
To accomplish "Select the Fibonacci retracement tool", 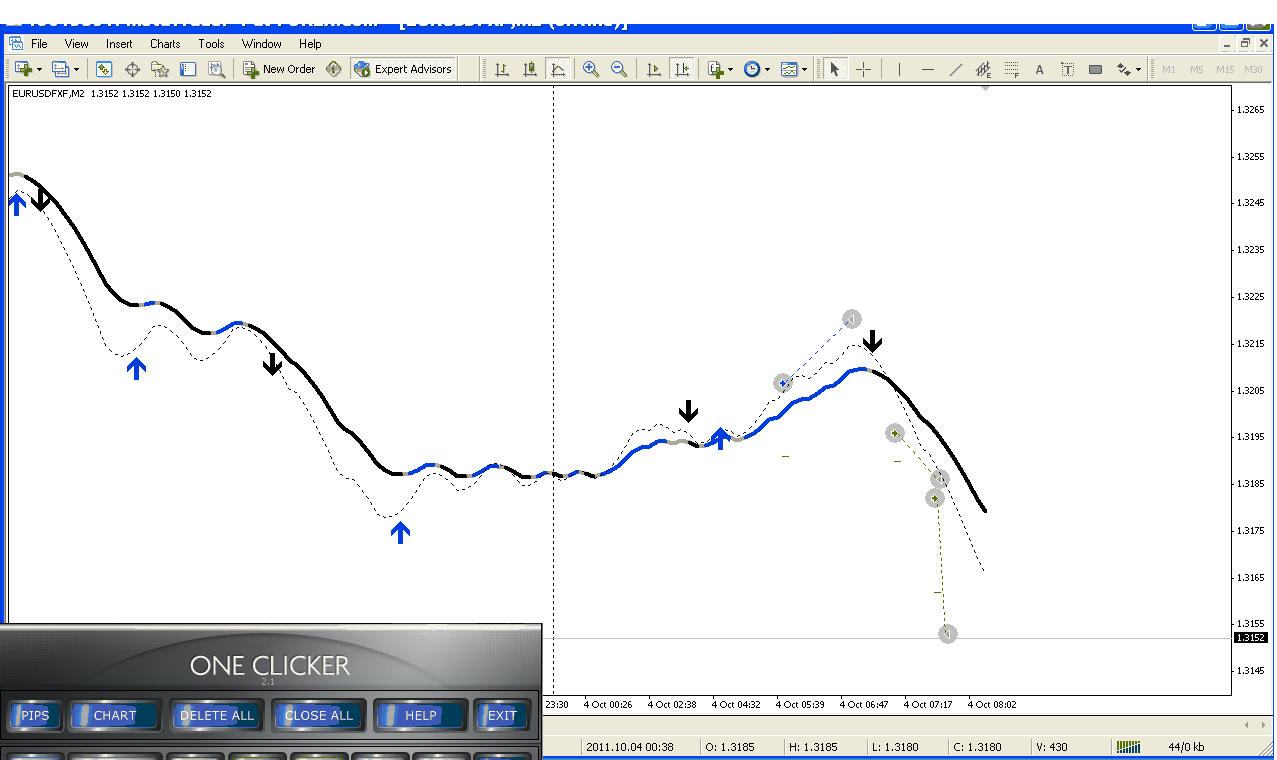I will (x=1011, y=69).
